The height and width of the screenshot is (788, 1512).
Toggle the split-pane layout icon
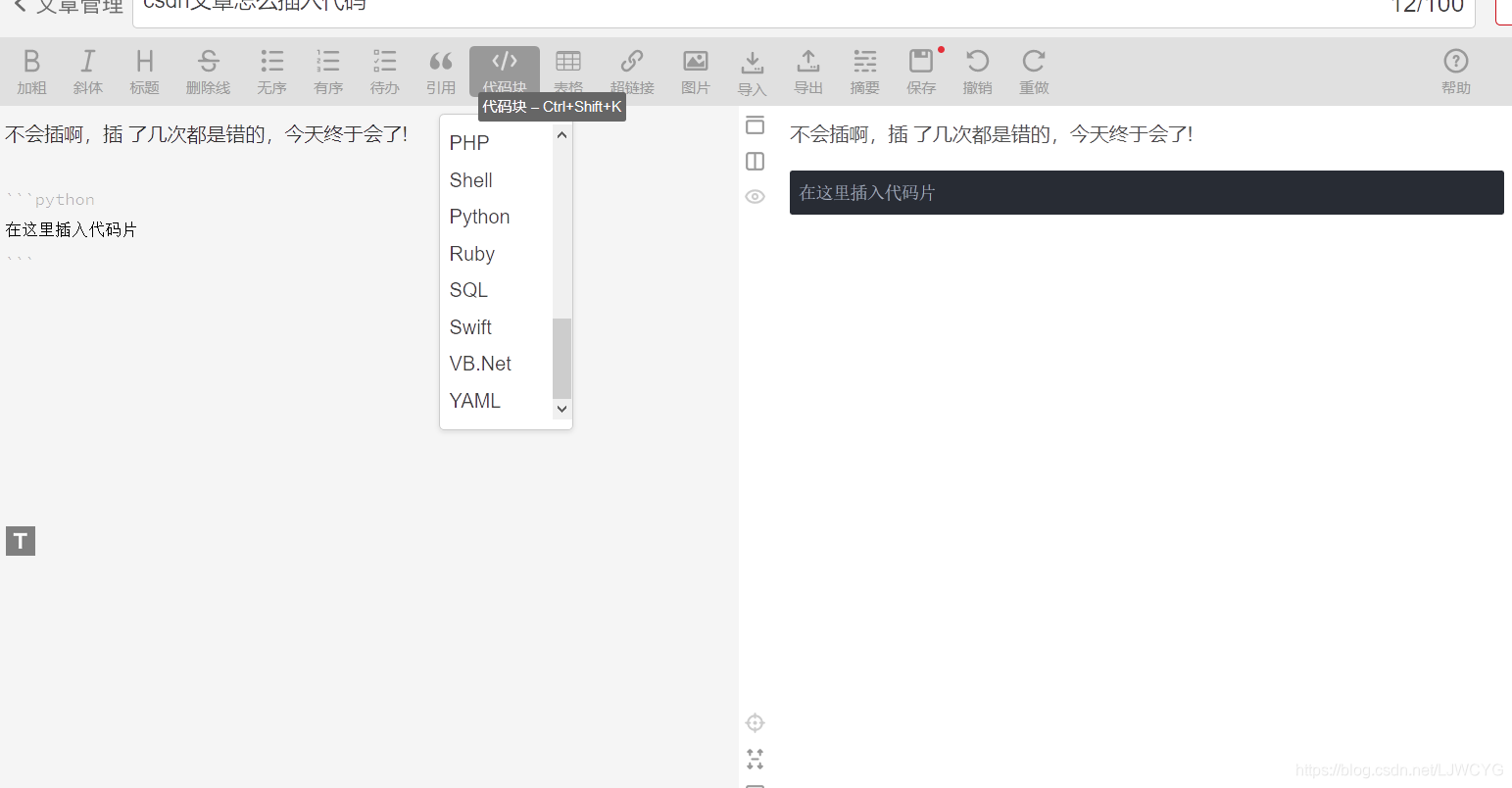[755, 161]
